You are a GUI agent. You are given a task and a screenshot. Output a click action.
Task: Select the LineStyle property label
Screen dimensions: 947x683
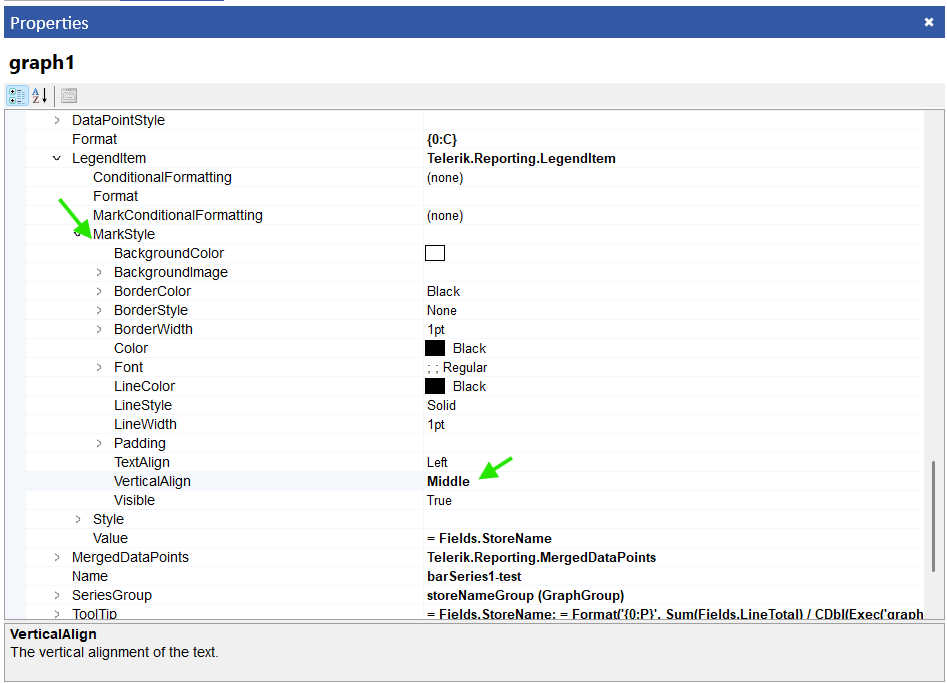[143, 405]
